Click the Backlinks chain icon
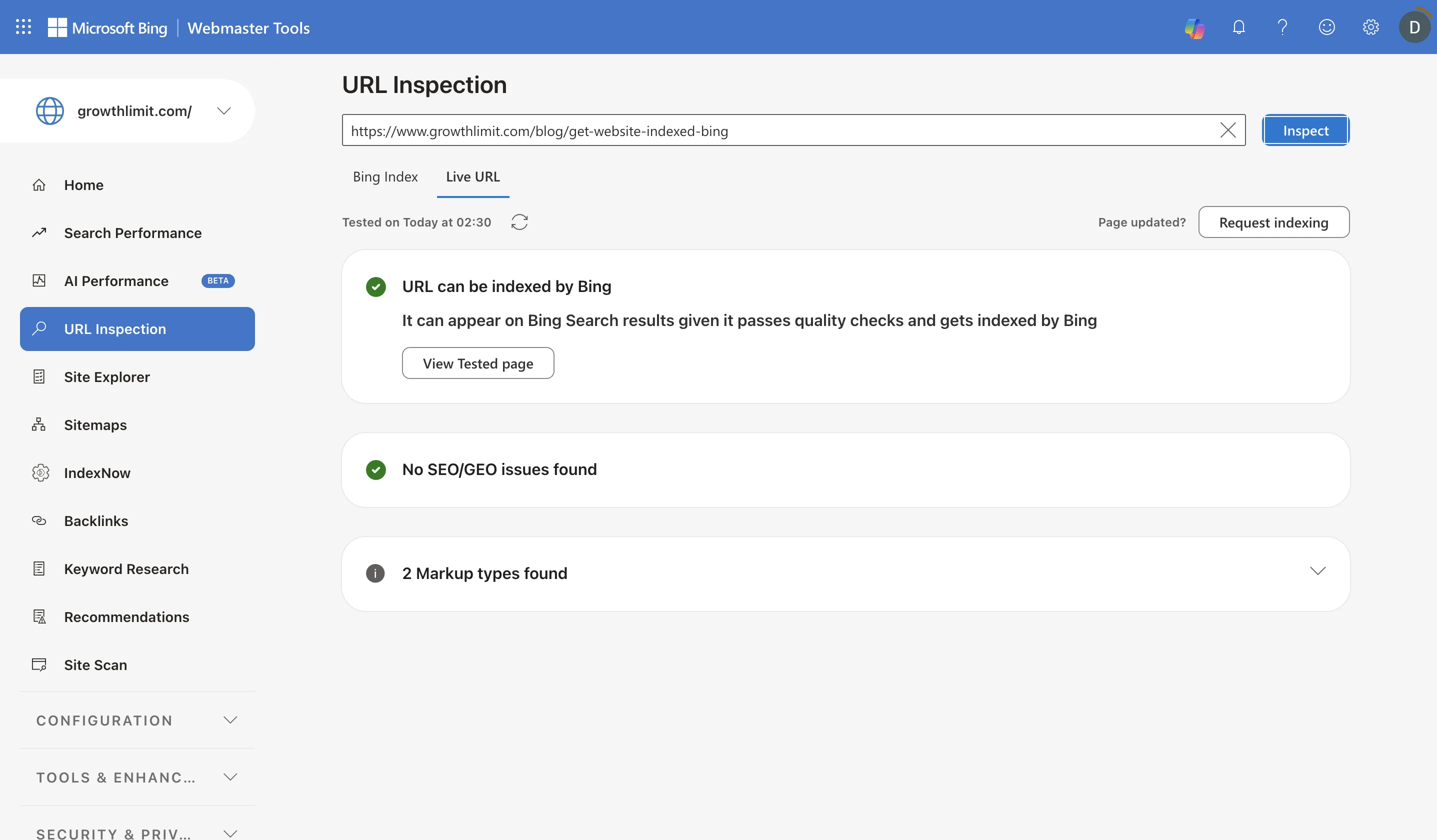This screenshot has width=1437, height=840. click(x=39, y=520)
